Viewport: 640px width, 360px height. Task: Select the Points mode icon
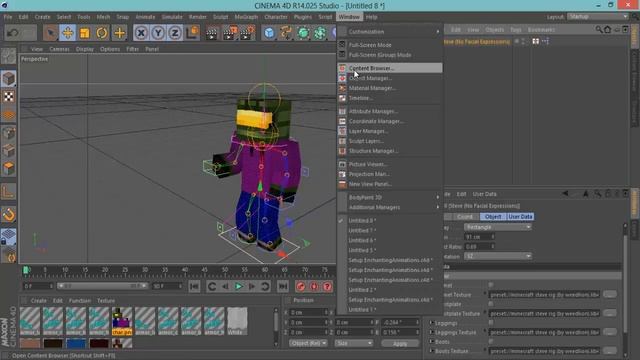coord(9,133)
